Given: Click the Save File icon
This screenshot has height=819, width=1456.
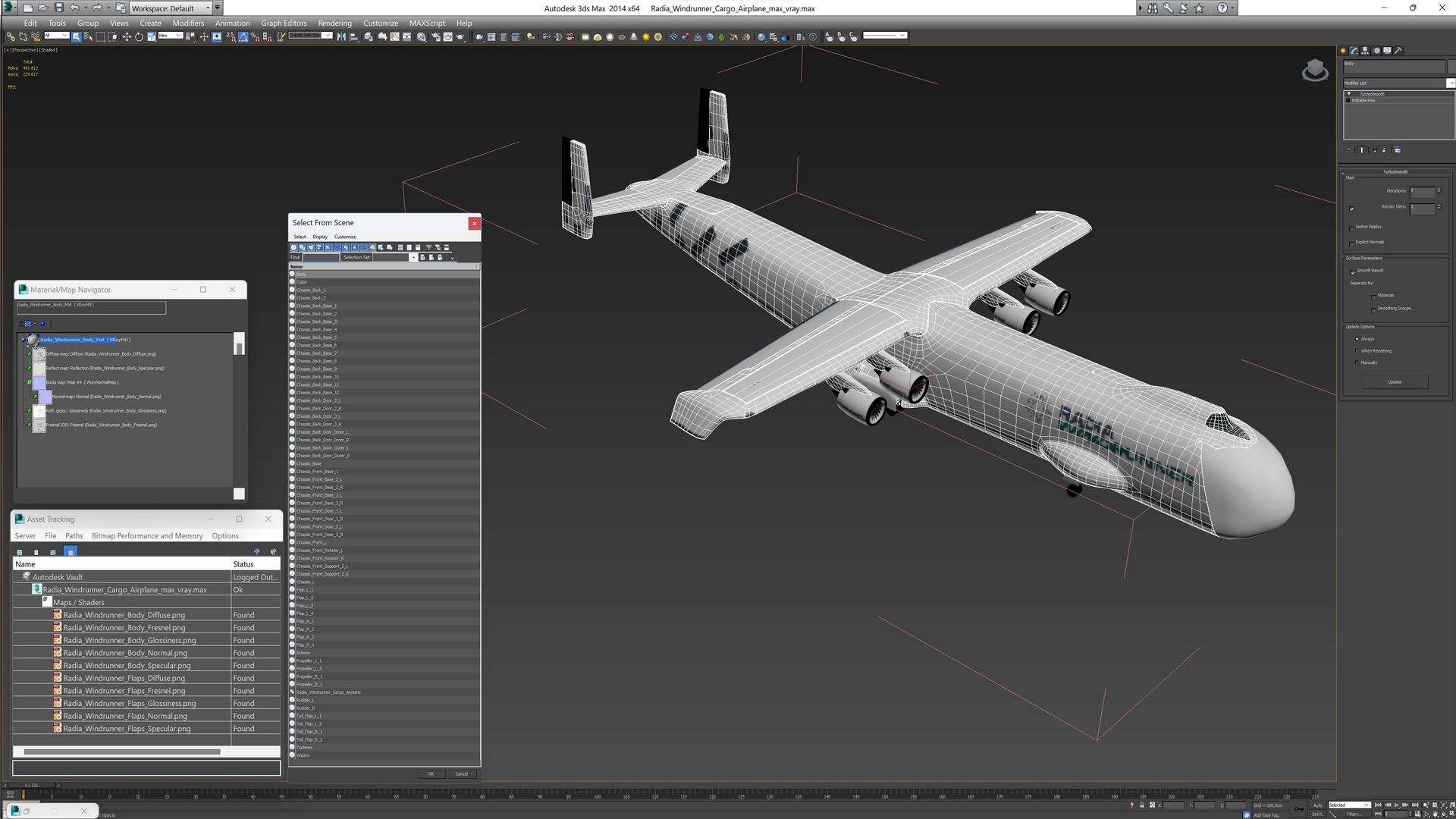Looking at the screenshot, I should pyautogui.click(x=58, y=8).
